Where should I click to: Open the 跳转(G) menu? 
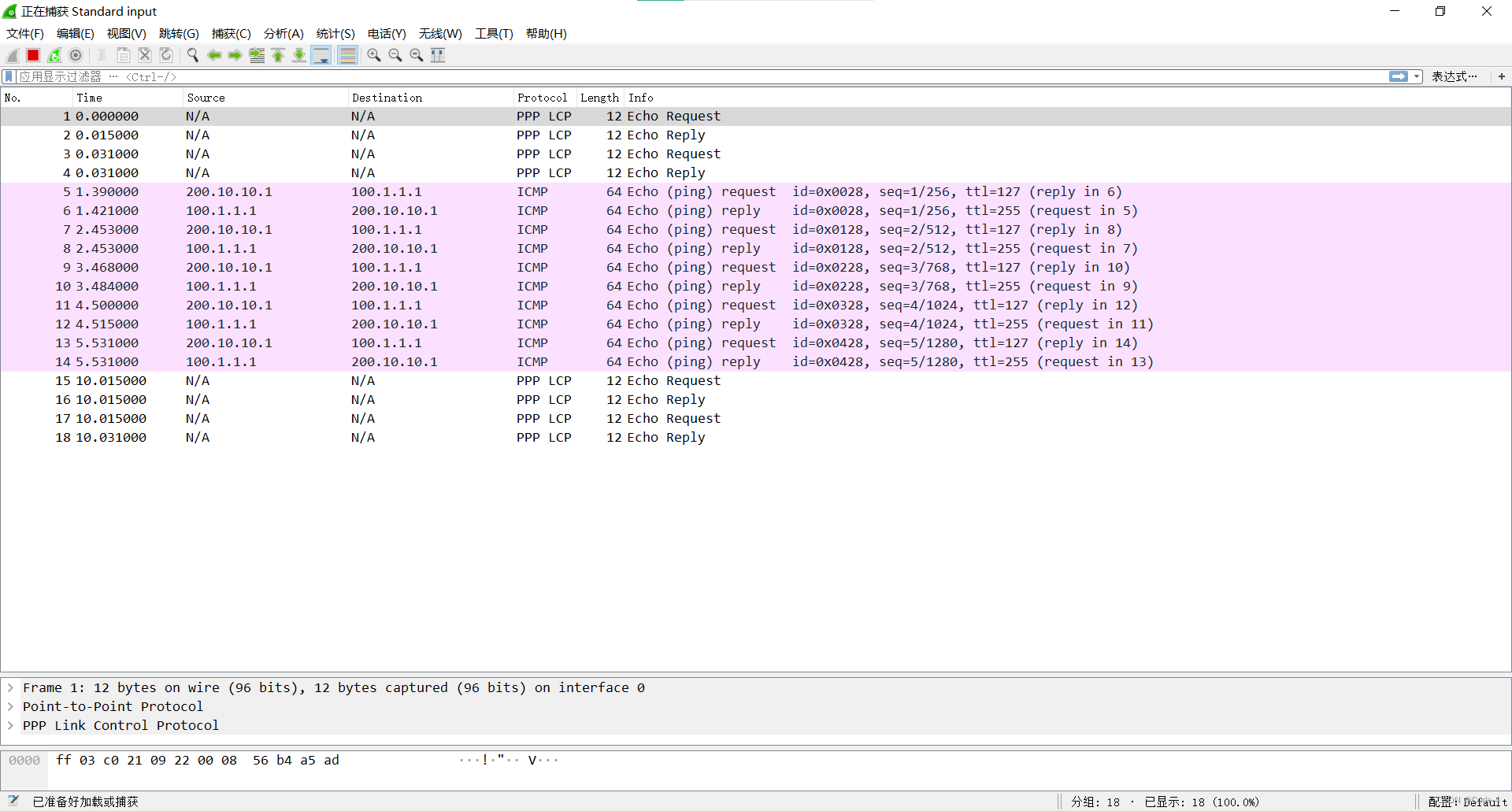click(179, 34)
